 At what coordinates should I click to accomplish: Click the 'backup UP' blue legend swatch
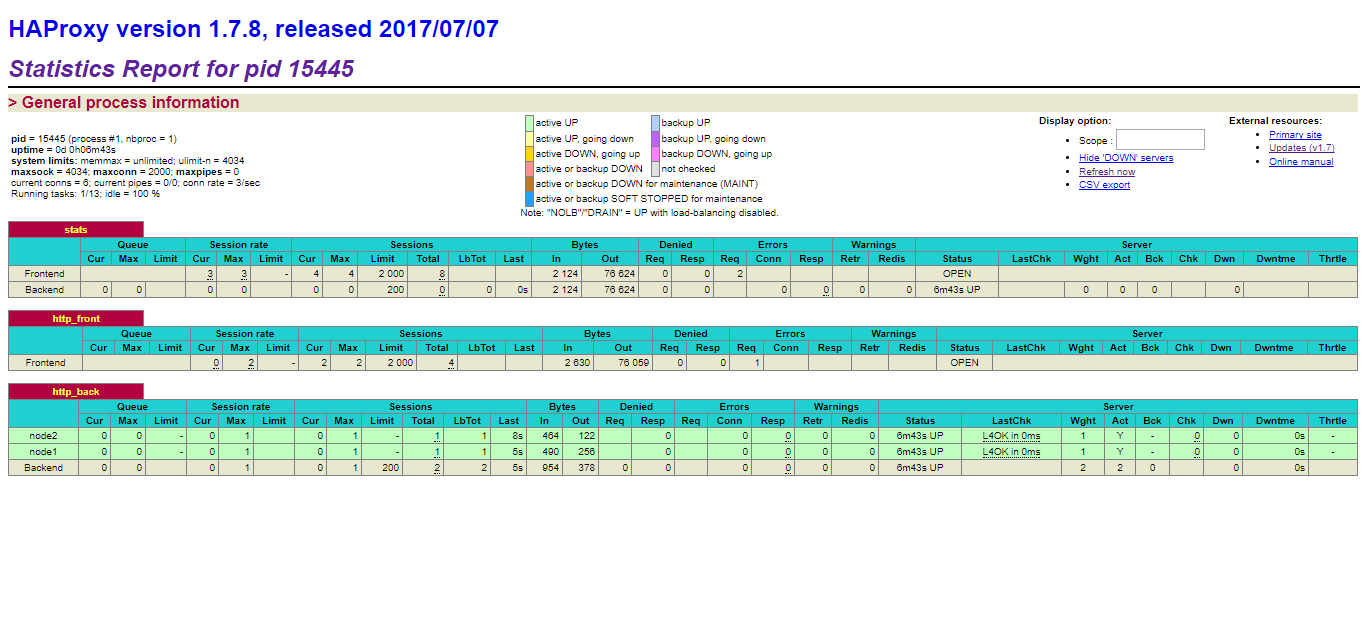655,123
